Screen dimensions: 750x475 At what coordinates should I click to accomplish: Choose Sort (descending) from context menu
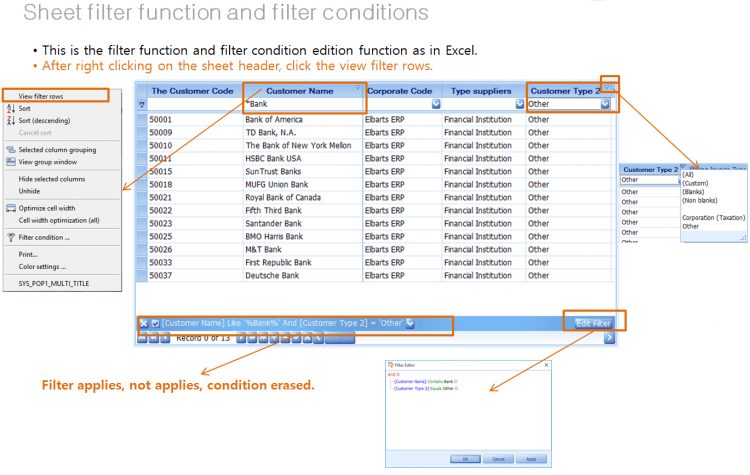pyautogui.click(x=44, y=121)
